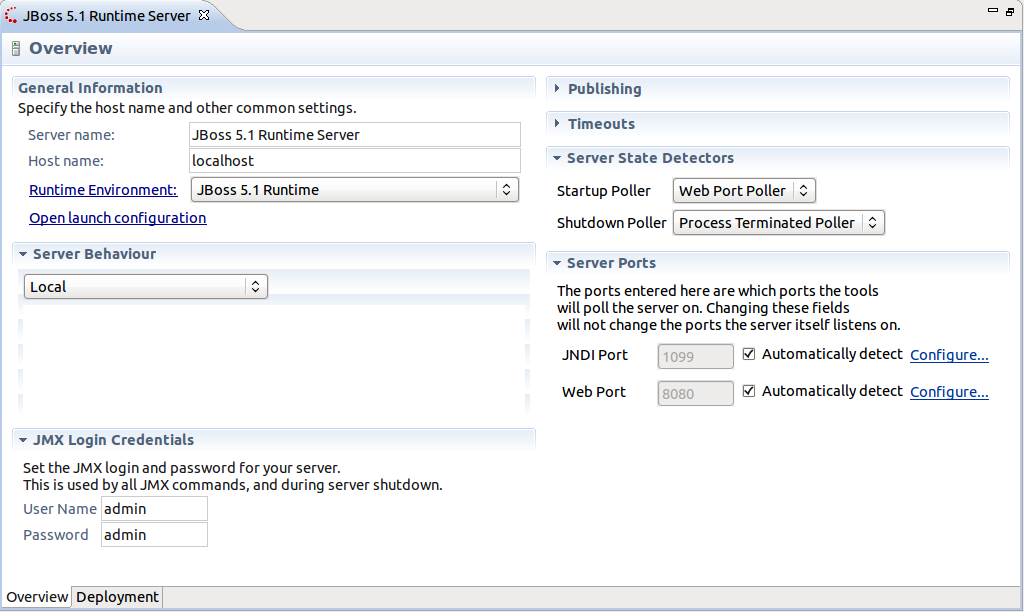Toggle JNDI Port automatic detection checkbox
This screenshot has height=612, width=1024.
tap(749, 354)
